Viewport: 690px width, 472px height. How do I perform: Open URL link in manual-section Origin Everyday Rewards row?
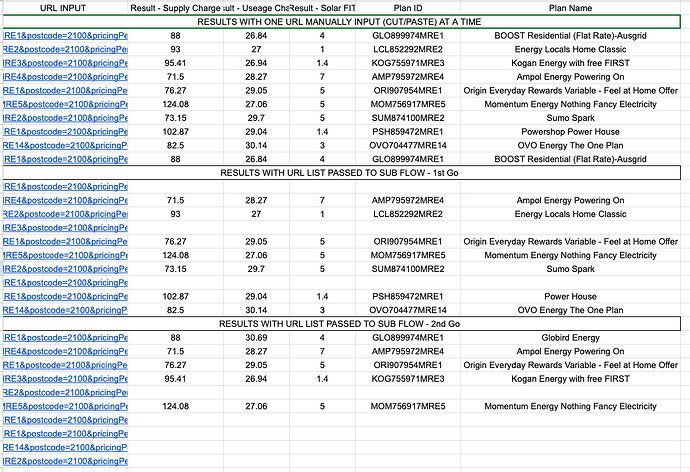pyautogui.click(x=65, y=90)
